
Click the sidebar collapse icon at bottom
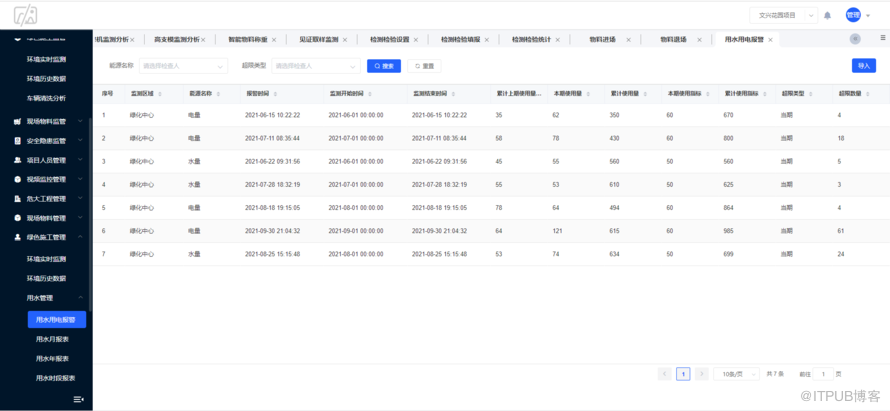[78, 399]
